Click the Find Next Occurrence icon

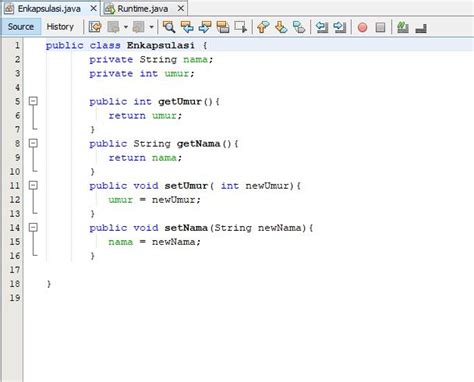coord(205,27)
